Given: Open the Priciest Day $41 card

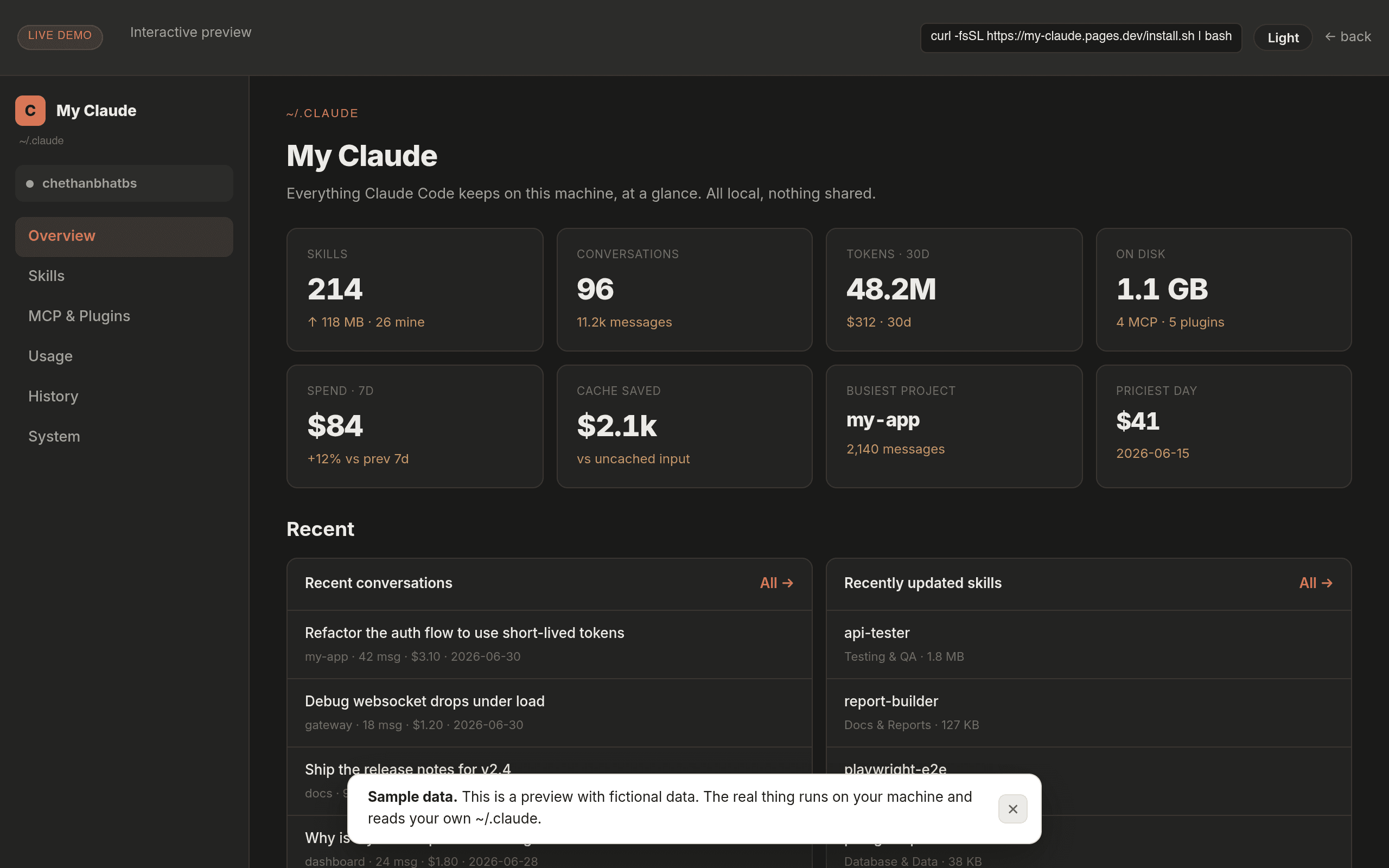Looking at the screenshot, I should 1224,426.
